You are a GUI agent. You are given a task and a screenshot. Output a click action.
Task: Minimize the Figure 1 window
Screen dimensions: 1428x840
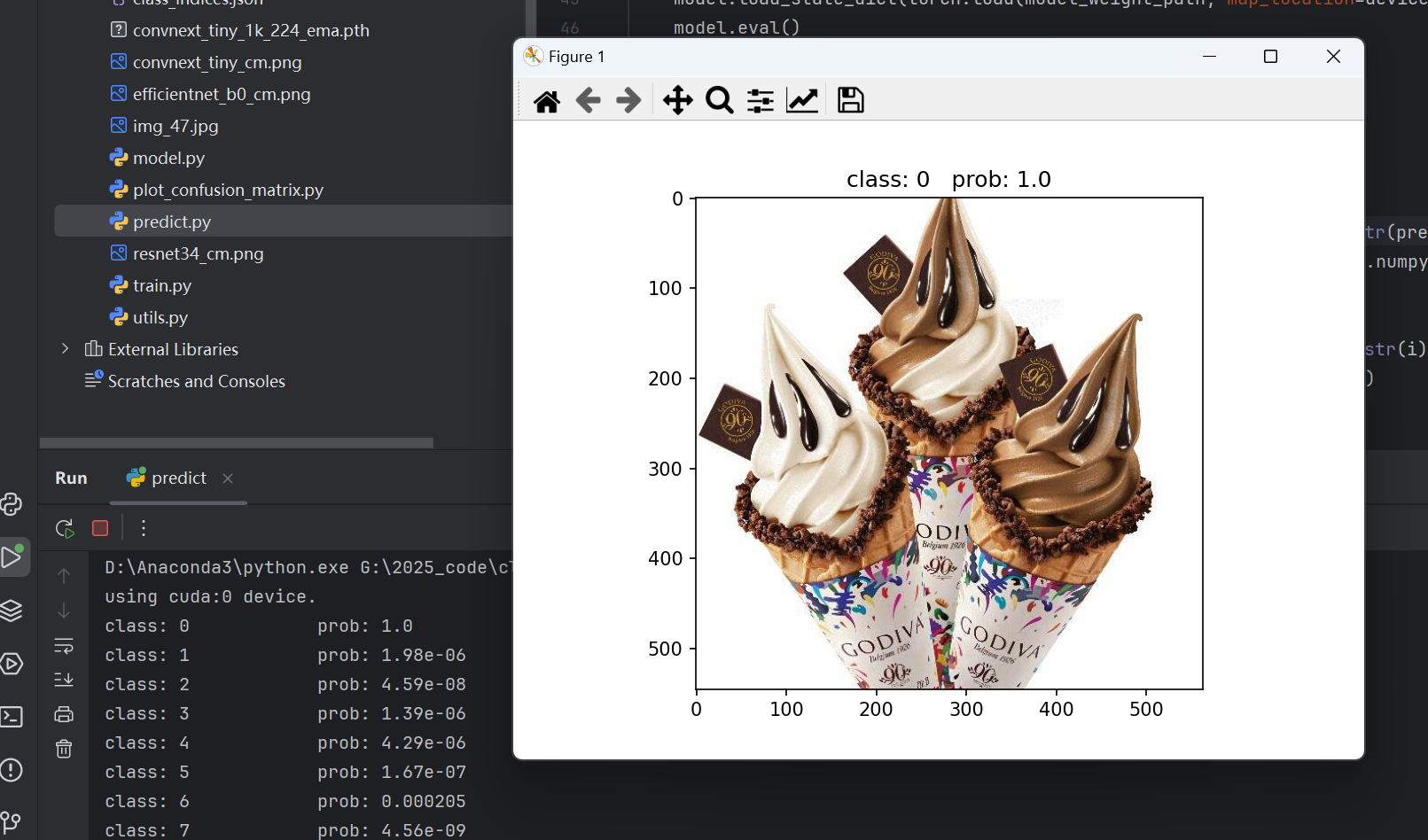1209,57
